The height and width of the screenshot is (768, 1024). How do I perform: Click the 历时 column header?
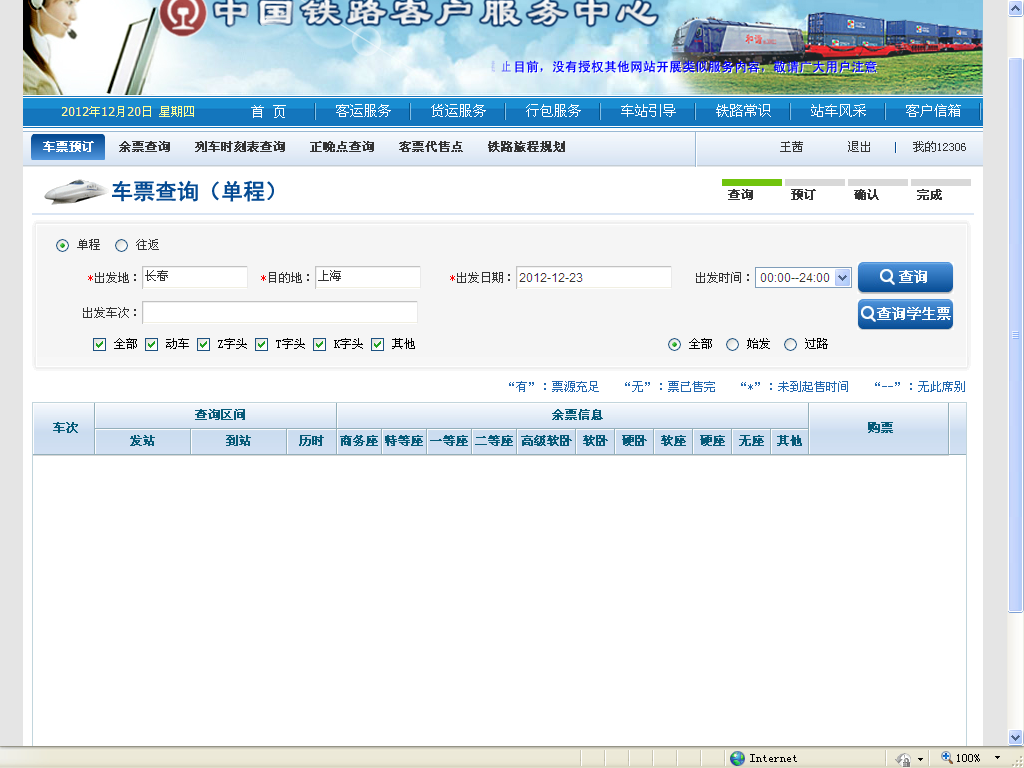[312, 441]
